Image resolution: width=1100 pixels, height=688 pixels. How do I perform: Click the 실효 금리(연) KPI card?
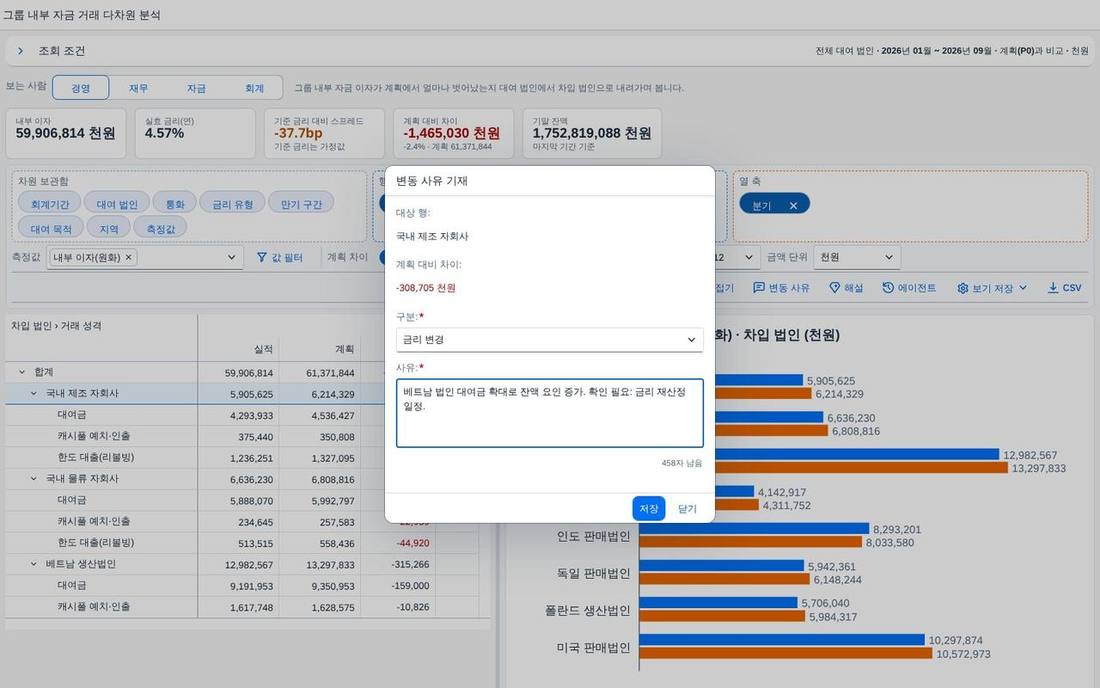point(195,133)
